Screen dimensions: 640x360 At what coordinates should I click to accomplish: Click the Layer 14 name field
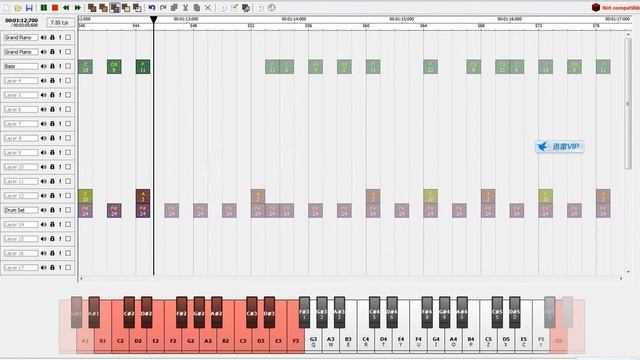pos(21,224)
